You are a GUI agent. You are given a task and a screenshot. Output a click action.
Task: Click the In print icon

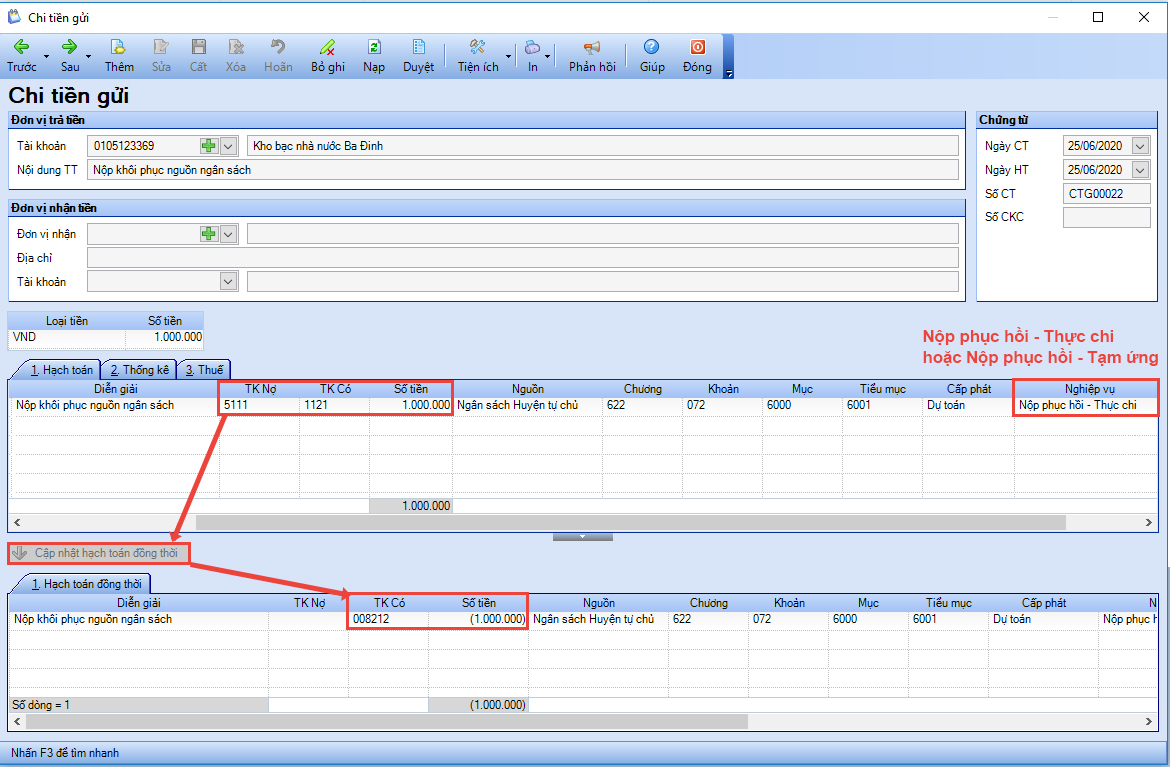click(x=532, y=47)
